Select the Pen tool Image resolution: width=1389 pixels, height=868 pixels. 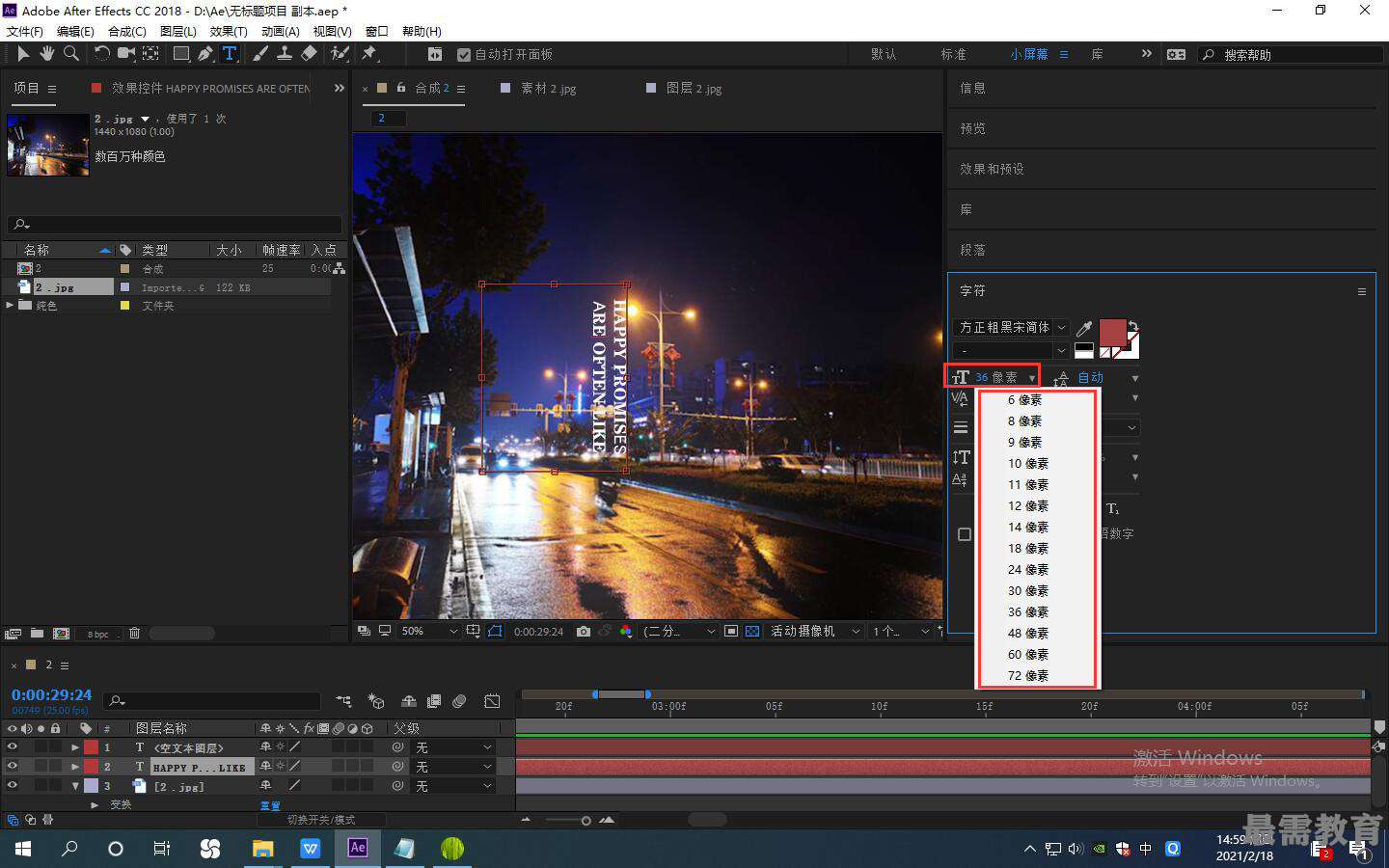point(205,54)
